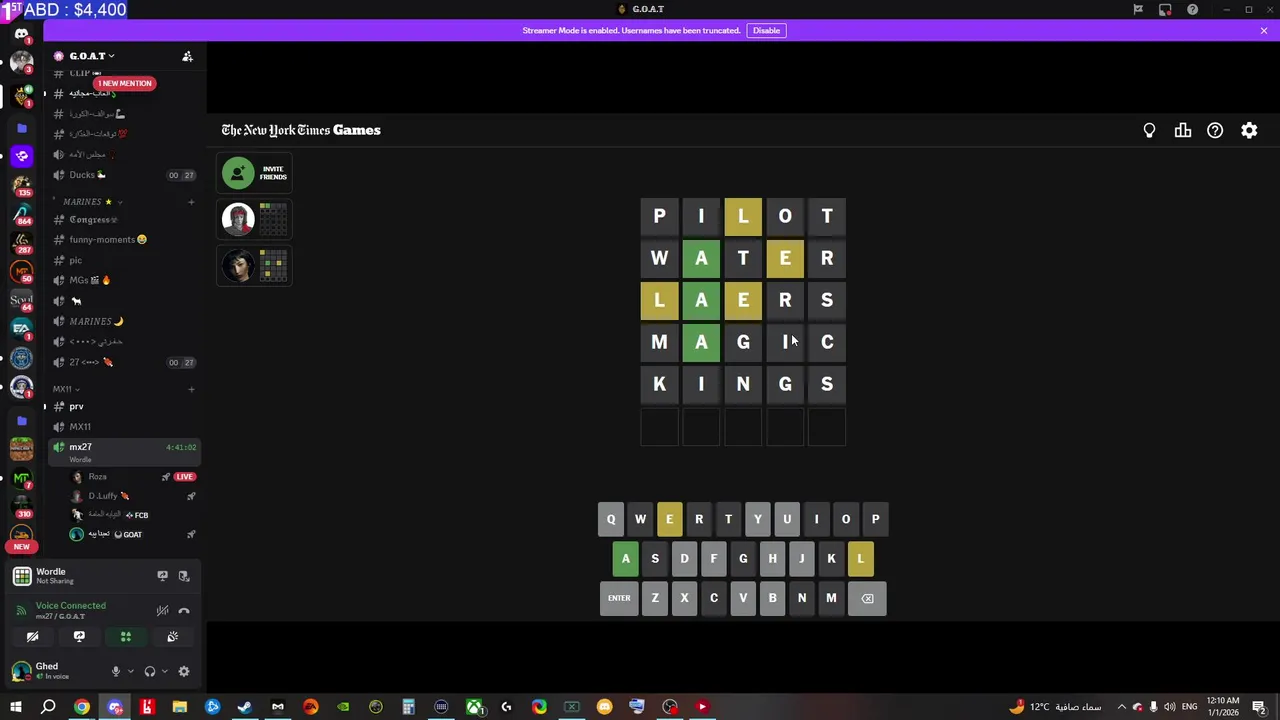Click invite people icon beside G.O.A.T header
Image resolution: width=1280 pixels, height=720 pixels.
point(187,56)
